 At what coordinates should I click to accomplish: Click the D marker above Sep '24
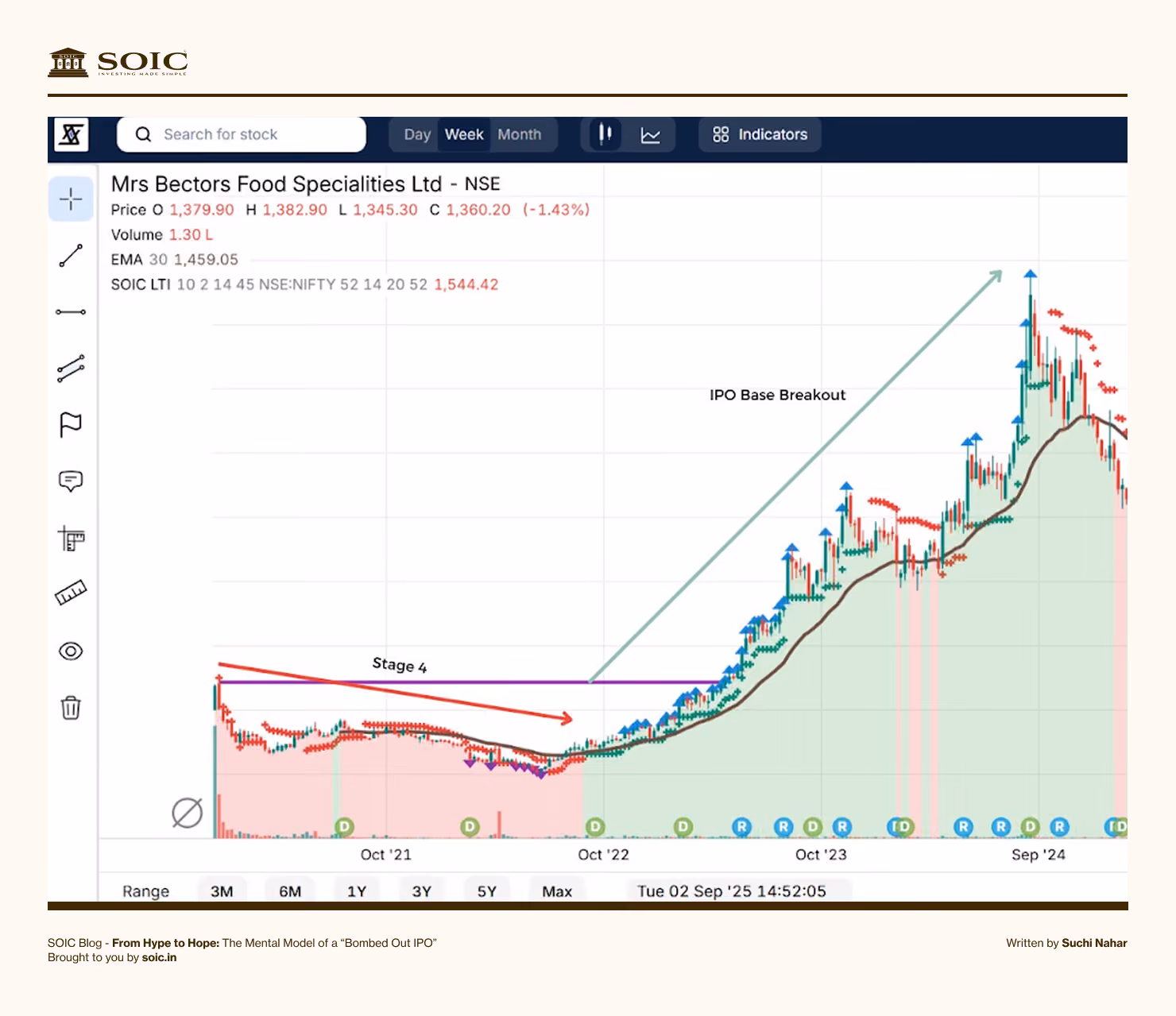pos(1030,827)
